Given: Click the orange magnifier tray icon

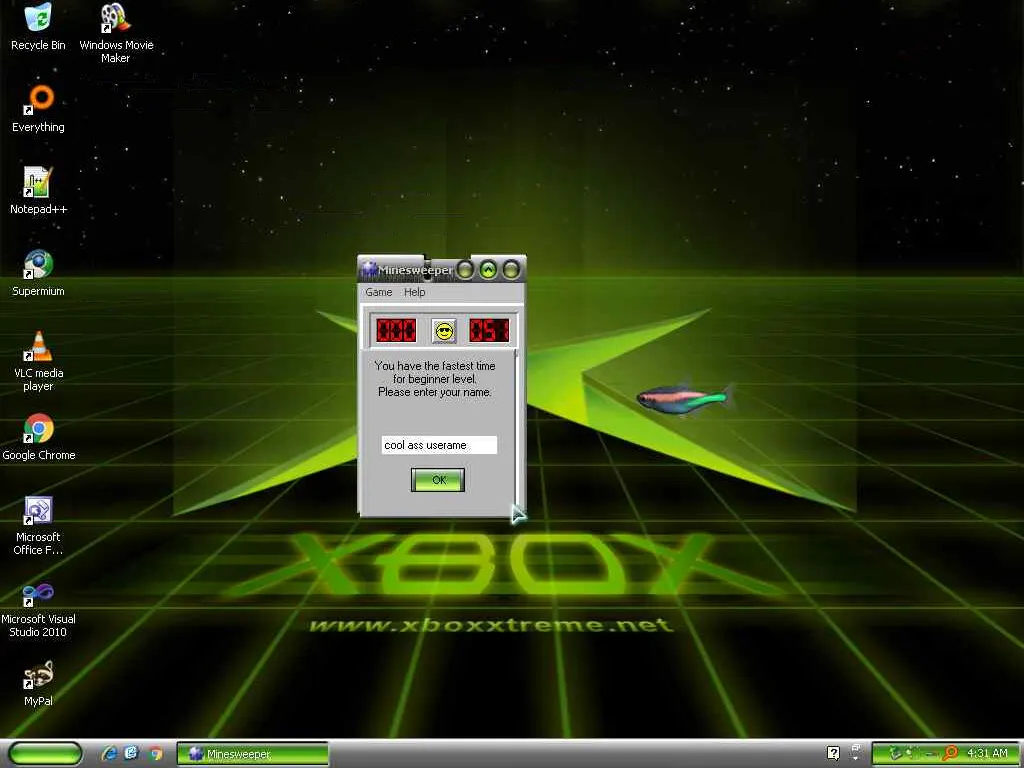Looking at the screenshot, I should pyautogui.click(x=950, y=753).
